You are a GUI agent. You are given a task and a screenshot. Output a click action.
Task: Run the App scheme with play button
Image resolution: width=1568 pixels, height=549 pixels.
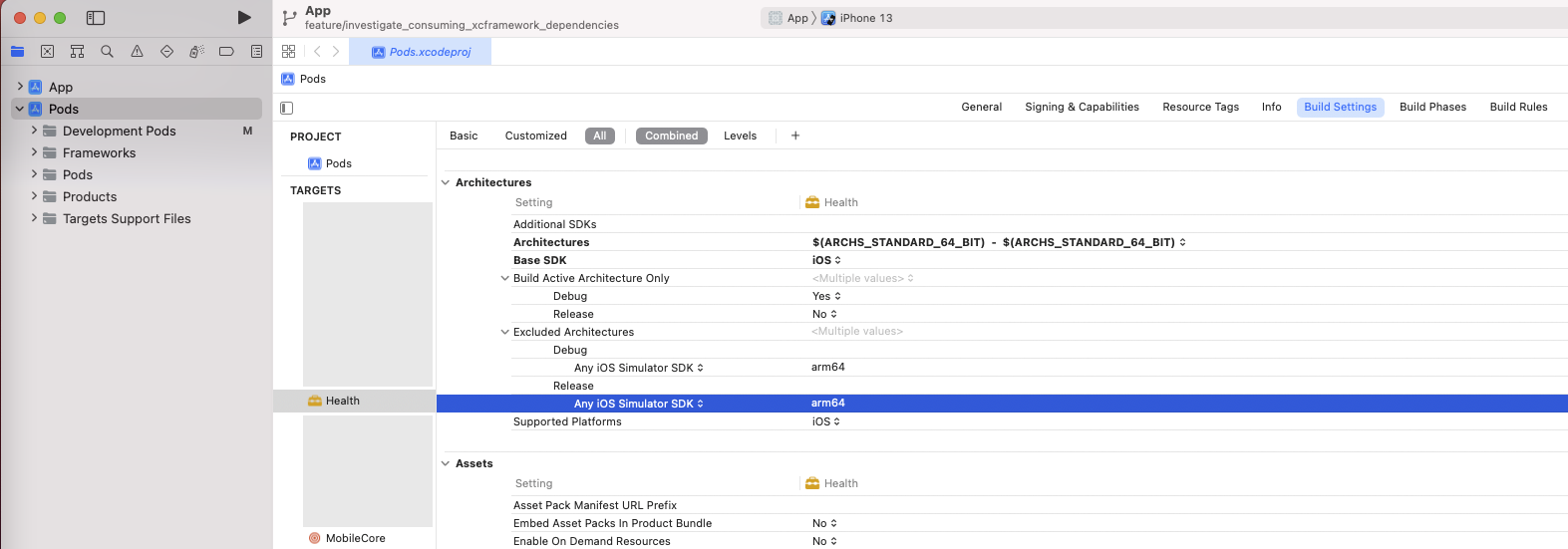tap(244, 17)
